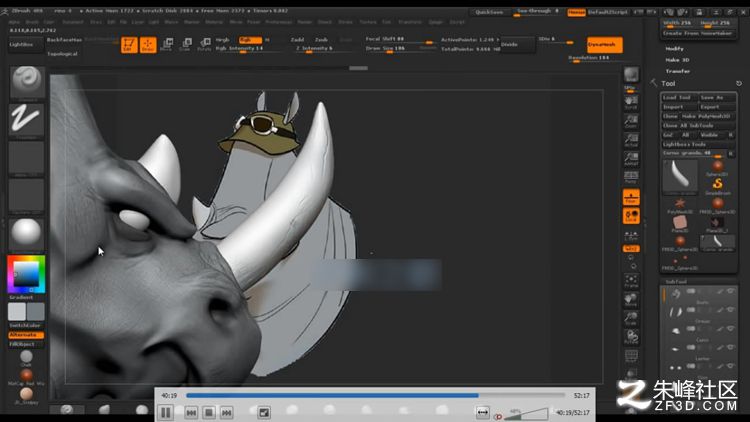This screenshot has height=422, width=750.
Task: Stop the video playback
Action: (209, 412)
